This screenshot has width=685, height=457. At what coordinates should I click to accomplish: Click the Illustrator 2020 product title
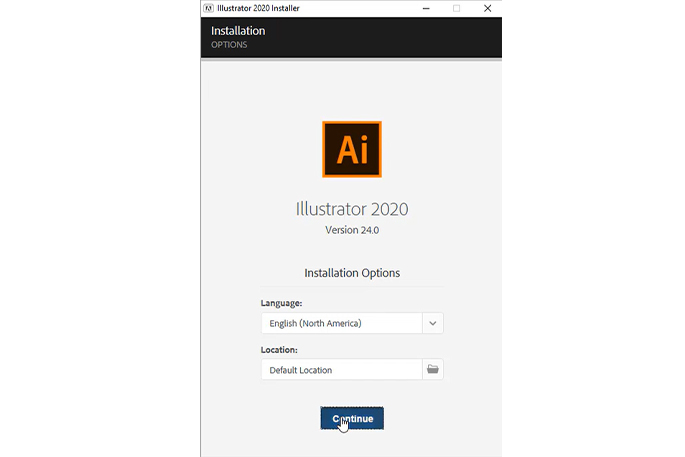point(352,209)
